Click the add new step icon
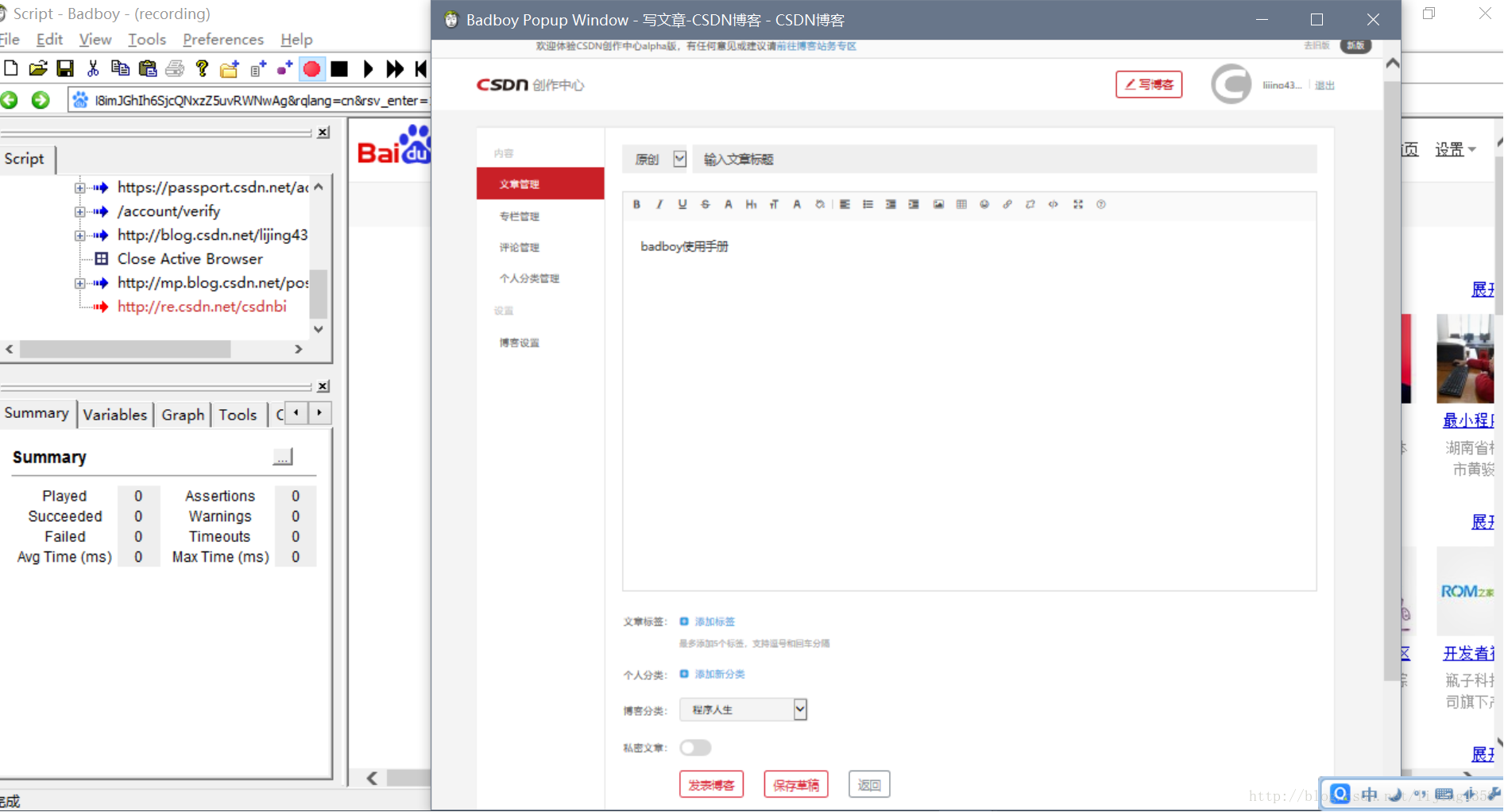Image resolution: width=1504 pixels, height=812 pixels. [258, 69]
